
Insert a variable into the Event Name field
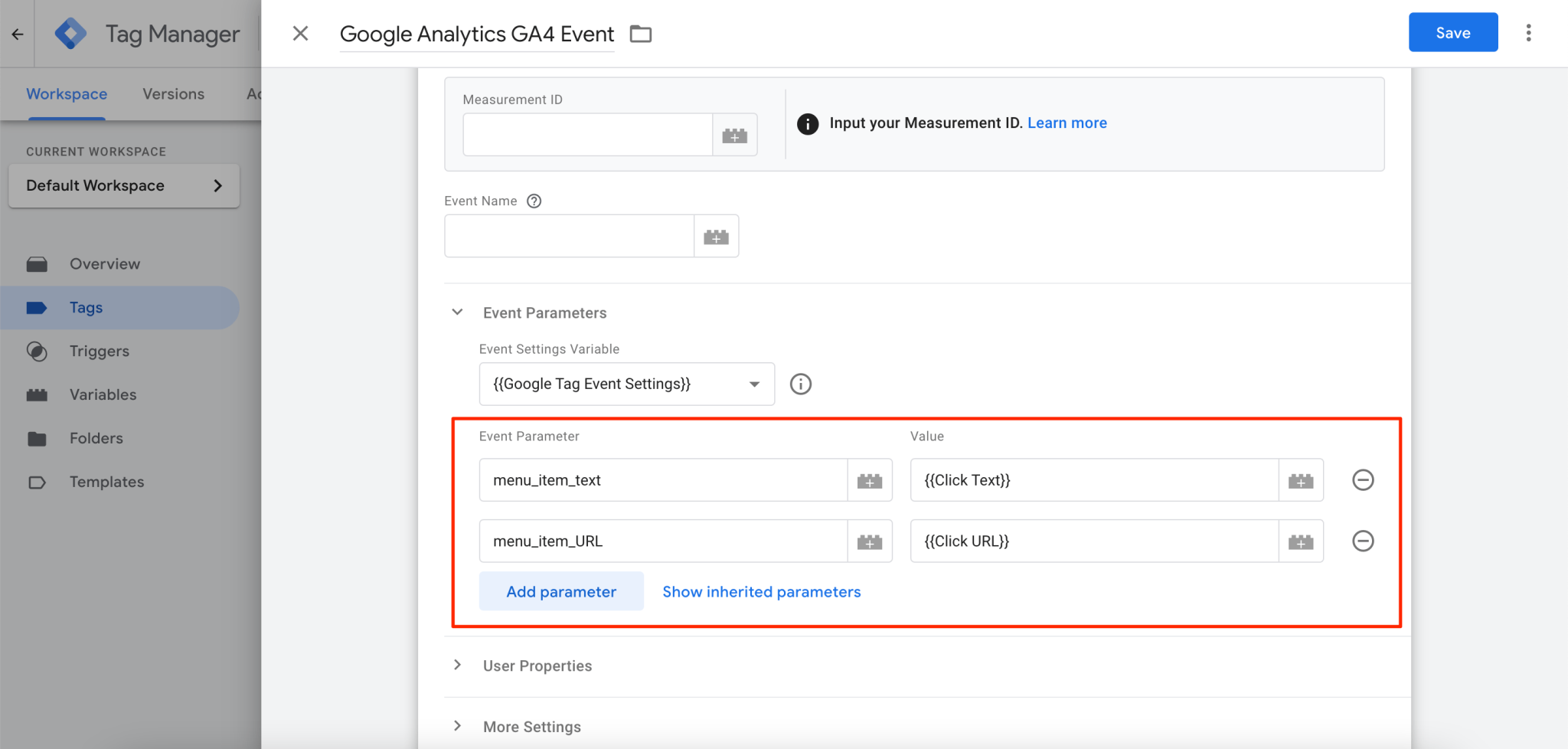click(x=716, y=236)
